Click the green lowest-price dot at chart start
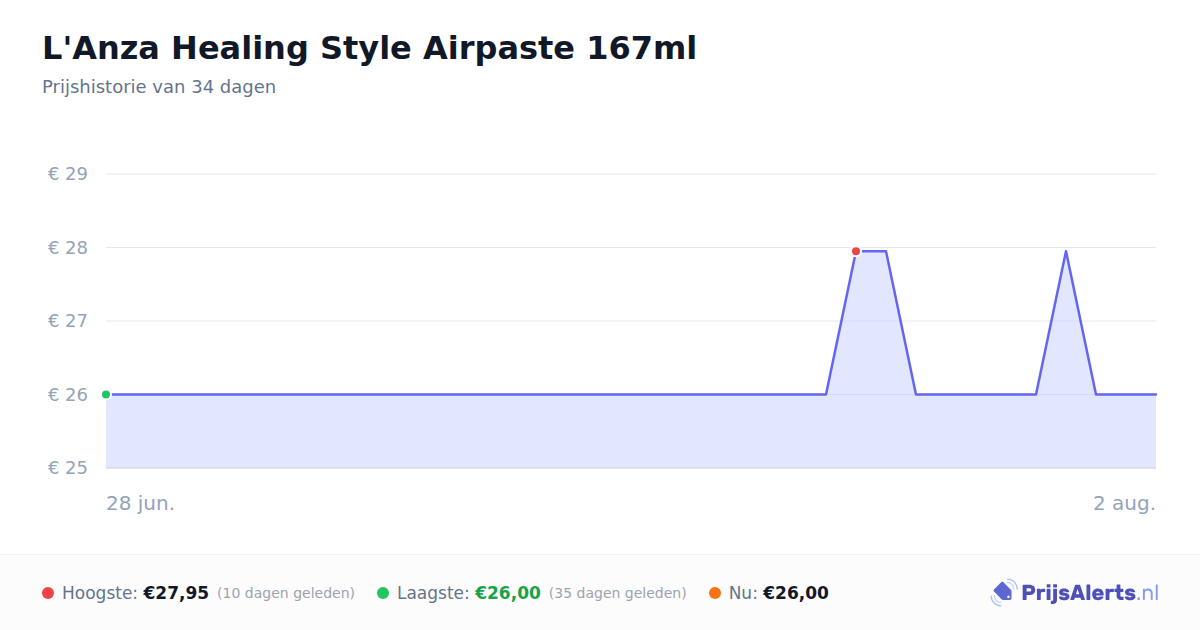The image size is (1200, 630). click(106, 394)
